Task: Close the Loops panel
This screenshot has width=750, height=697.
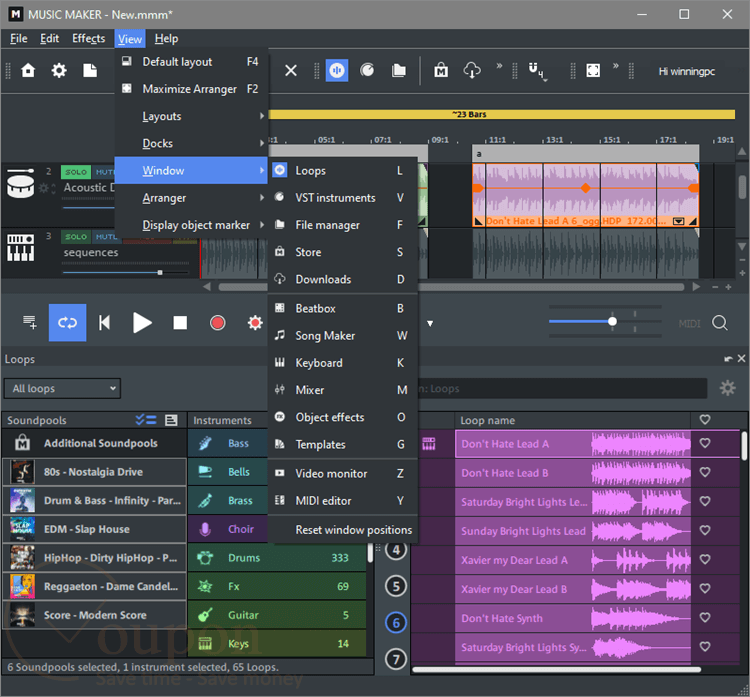Action: click(x=741, y=358)
